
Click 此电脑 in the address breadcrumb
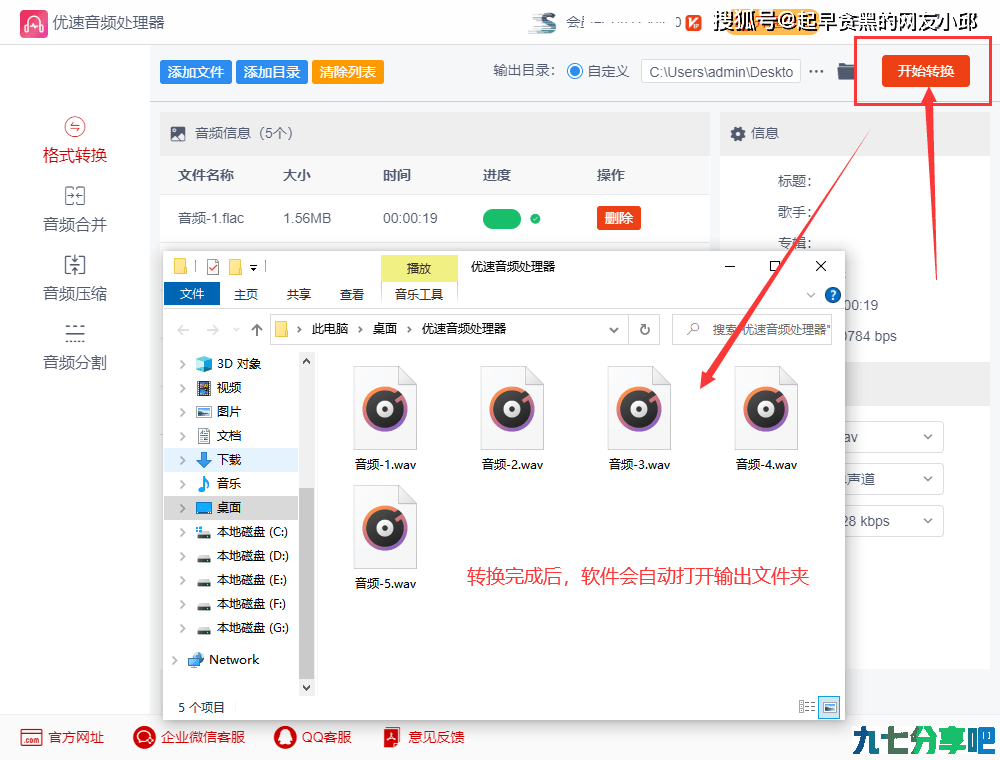coord(330,329)
